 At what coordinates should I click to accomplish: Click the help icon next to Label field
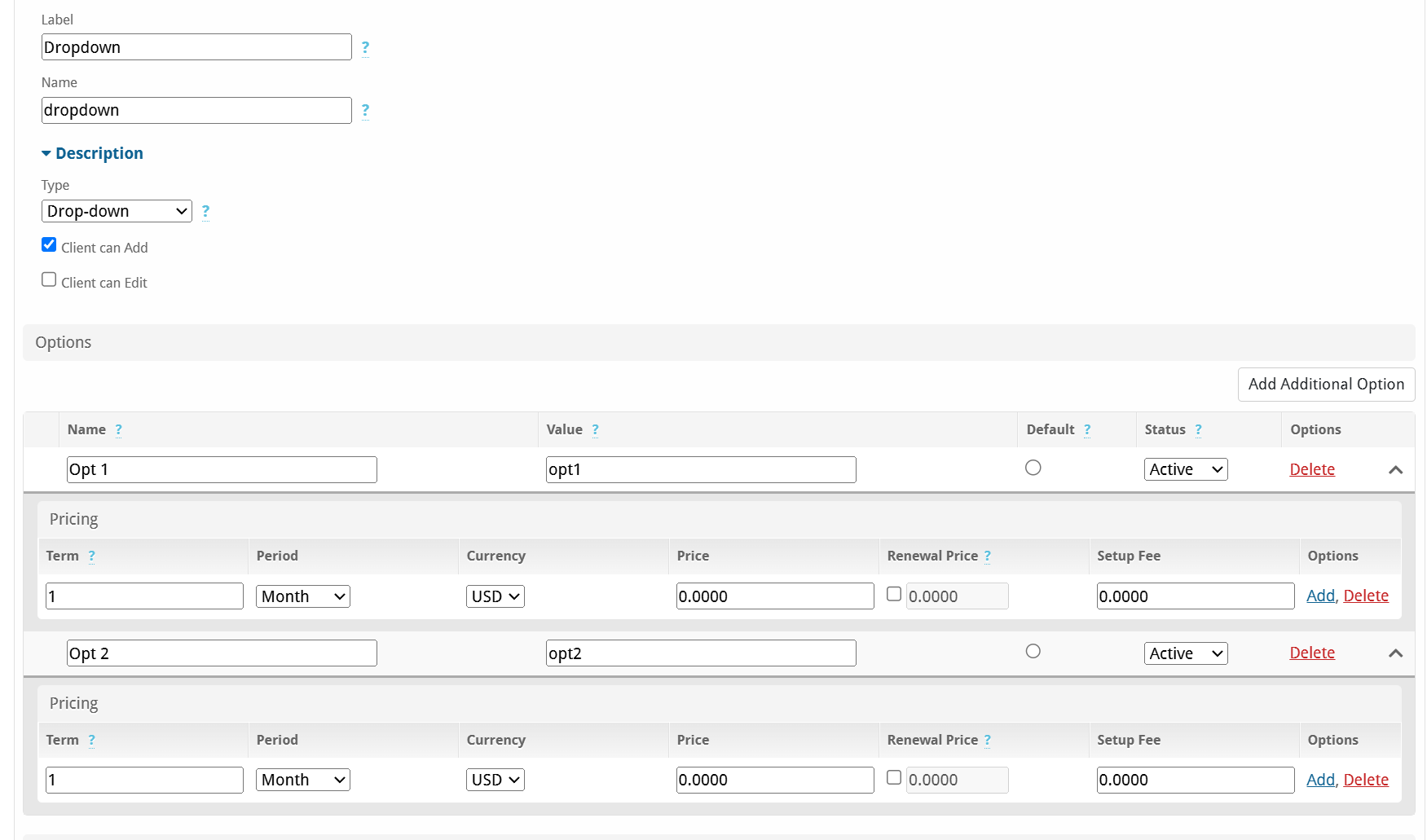(365, 47)
